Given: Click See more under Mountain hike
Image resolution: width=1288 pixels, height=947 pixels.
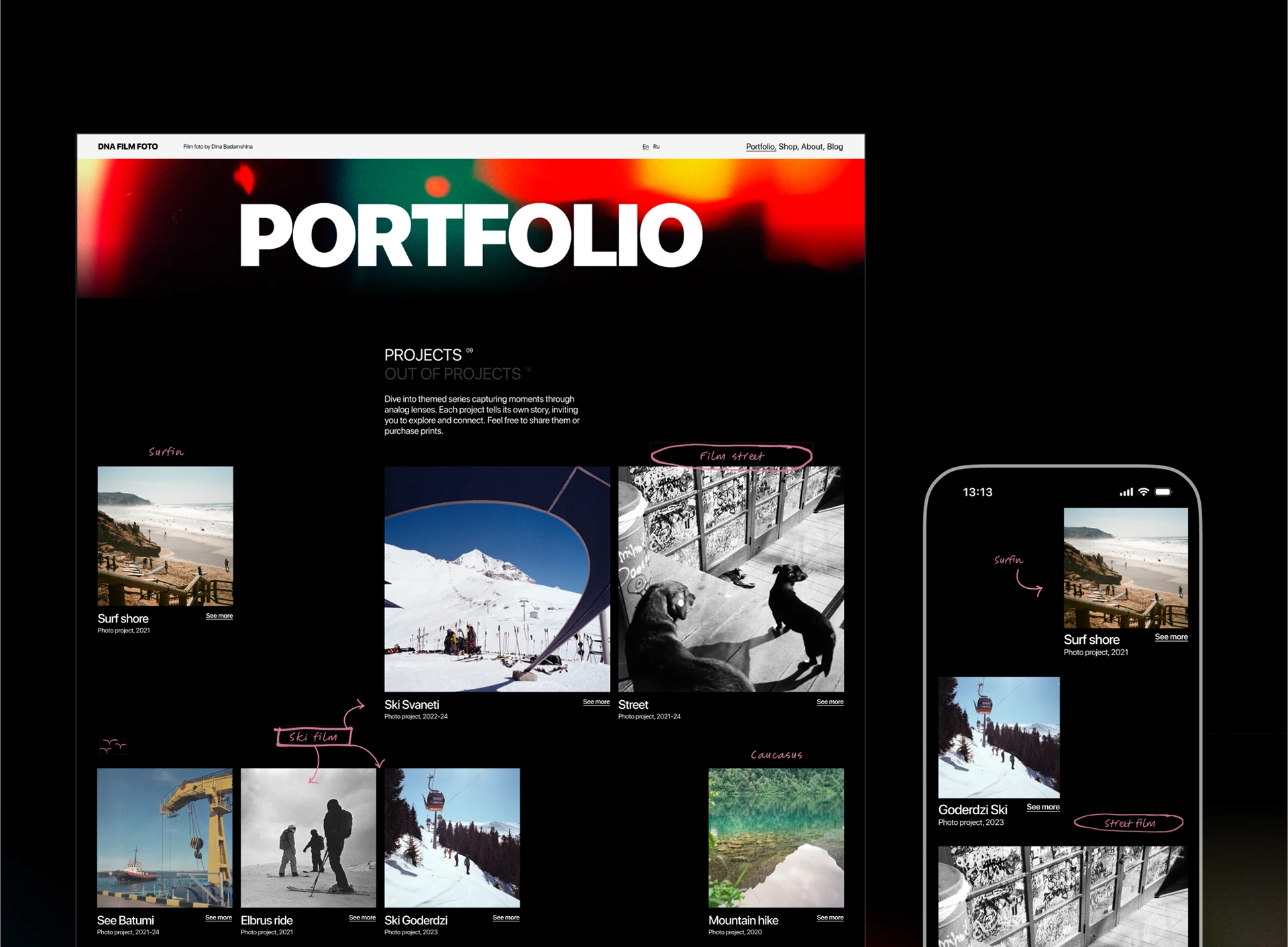Looking at the screenshot, I should [830, 917].
